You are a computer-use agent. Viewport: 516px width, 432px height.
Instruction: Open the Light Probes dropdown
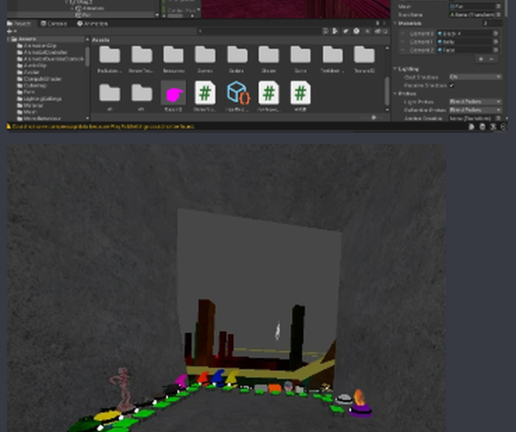tap(475, 101)
